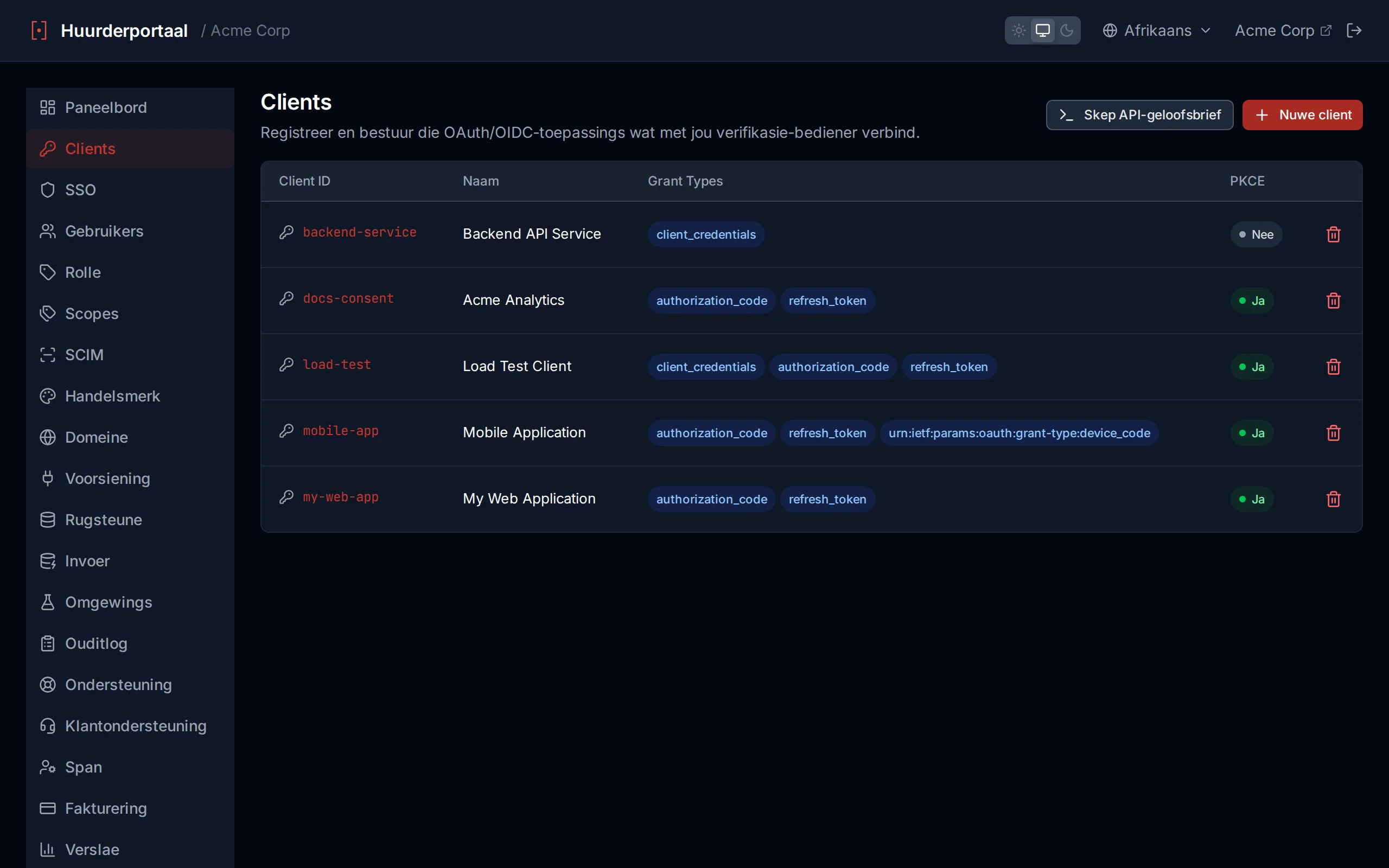Click the Ondersteuning lifebuoy icon

(x=48, y=685)
